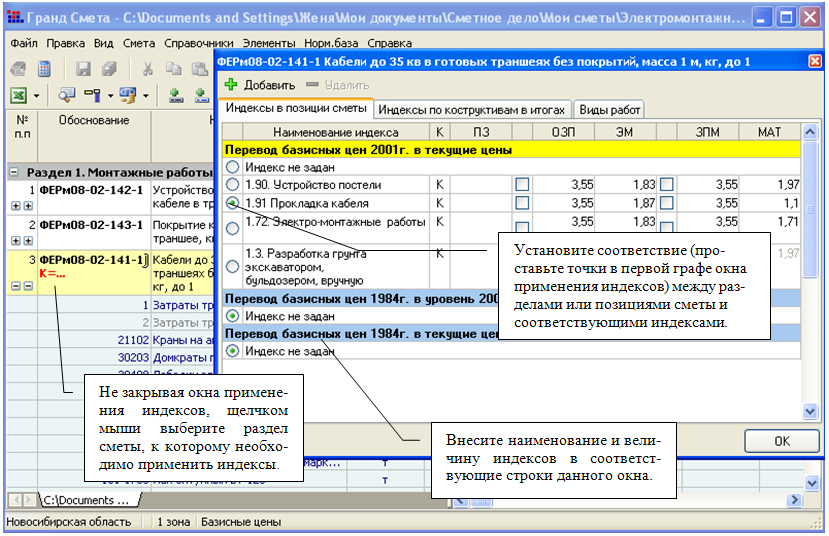Click the save floppy disk icon
The height and width of the screenshot is (536, 829).
click(x=83, y=69)
